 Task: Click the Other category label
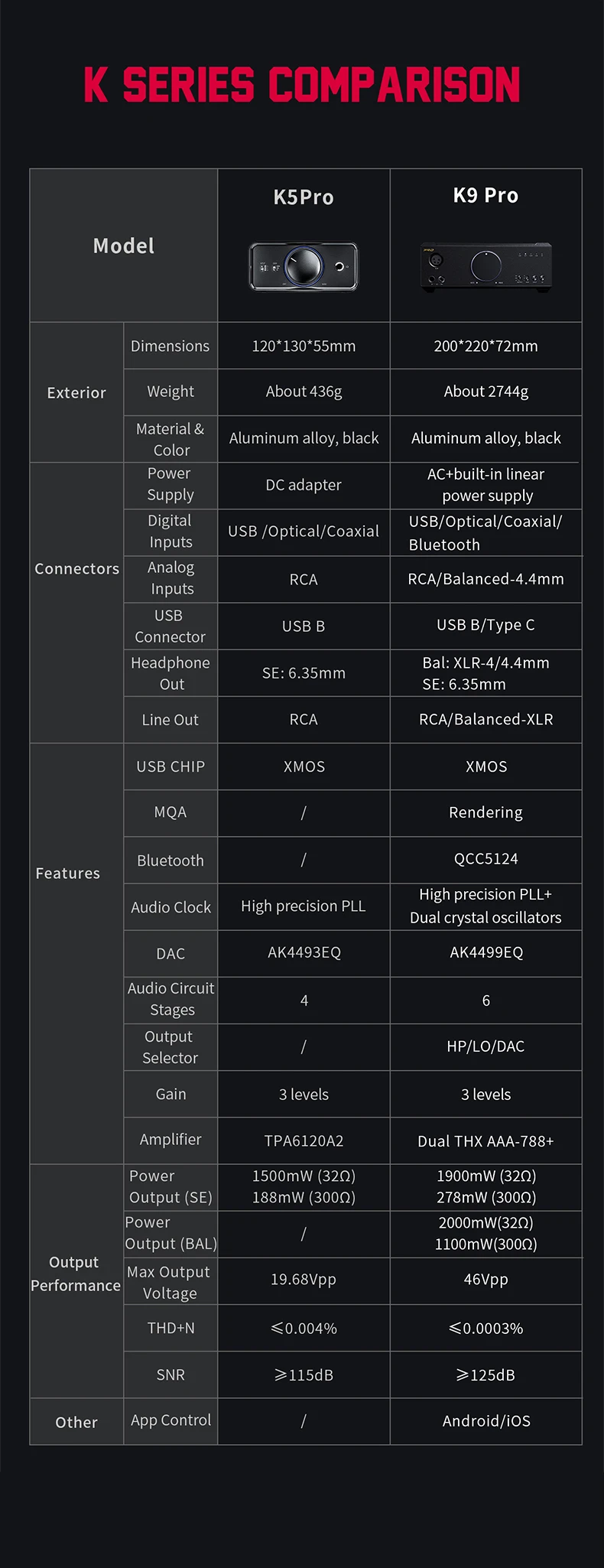coord(76,1422)
